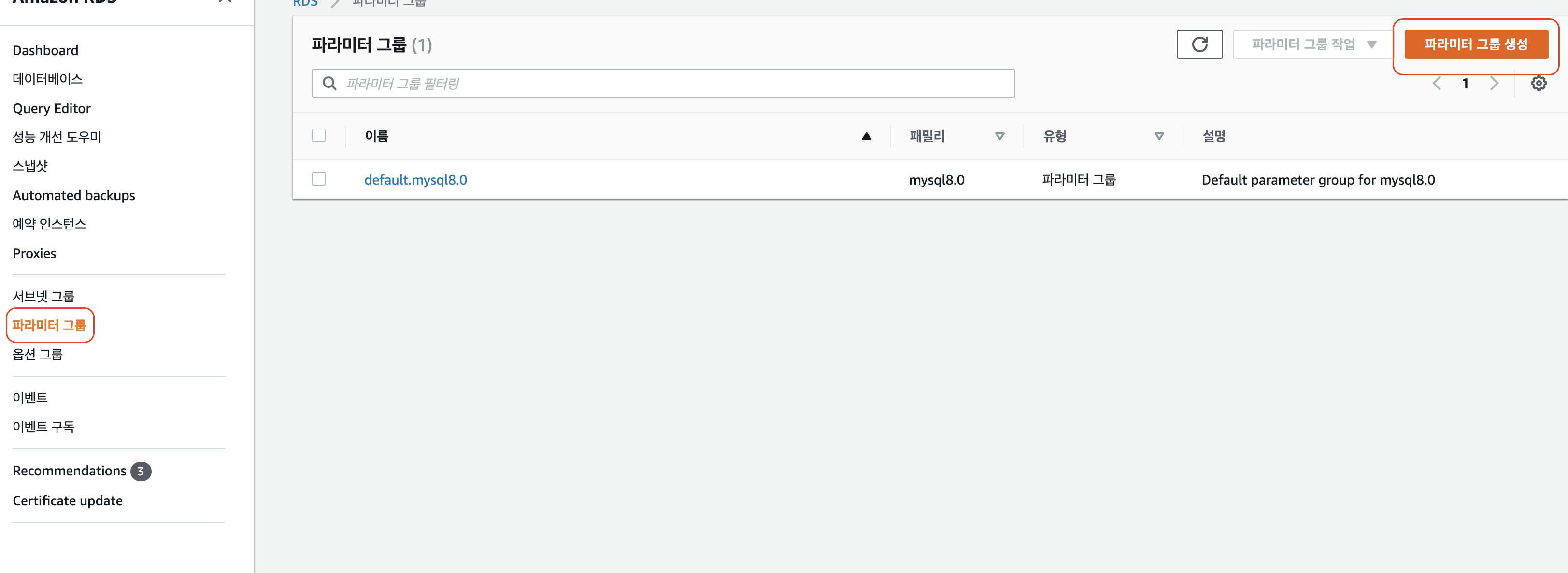
Task: Open the default.mysql8.0 parameter group
Action: (x=416, y=180)
